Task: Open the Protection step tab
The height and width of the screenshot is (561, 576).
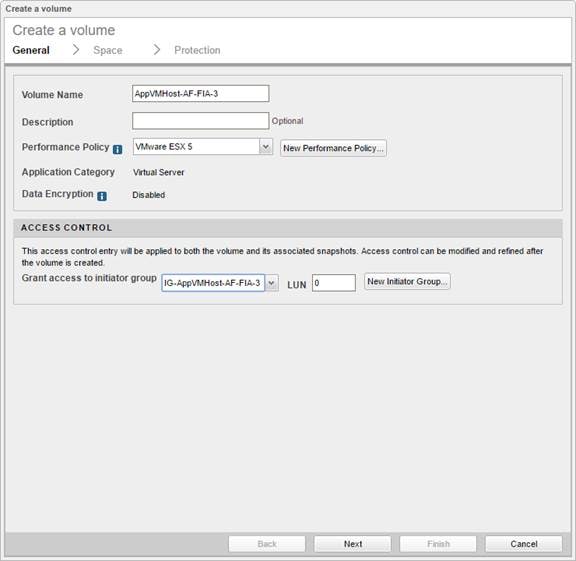Action: pyautogui.click(x=197, y=50)
